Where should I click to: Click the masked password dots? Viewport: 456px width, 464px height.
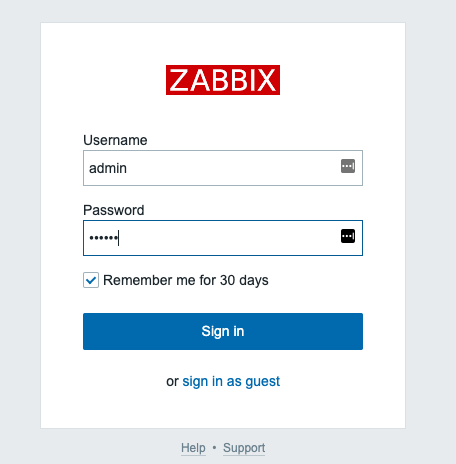click(x=103, y=238)
